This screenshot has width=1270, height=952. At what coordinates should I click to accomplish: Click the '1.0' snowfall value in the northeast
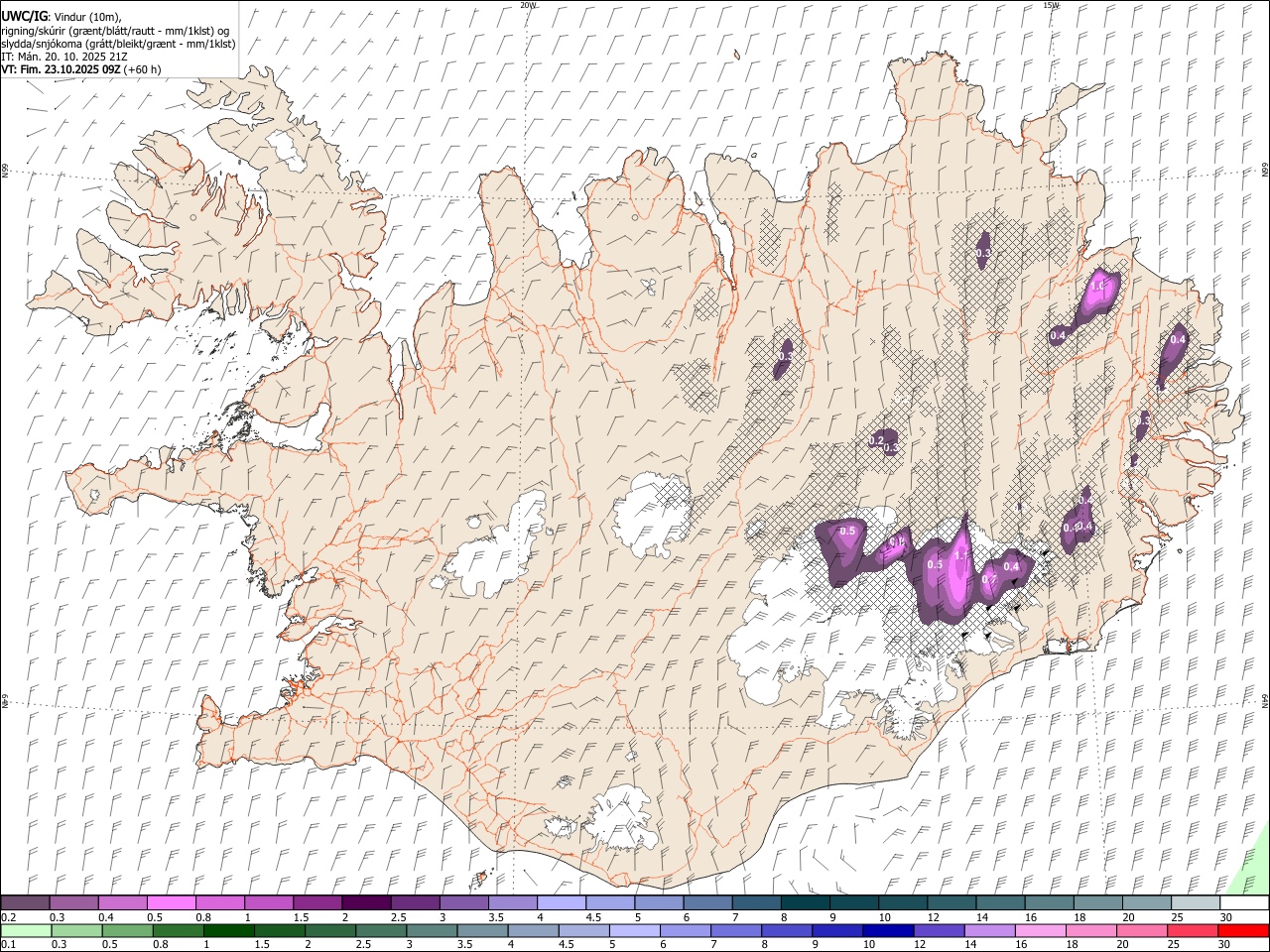point(1097,286)
